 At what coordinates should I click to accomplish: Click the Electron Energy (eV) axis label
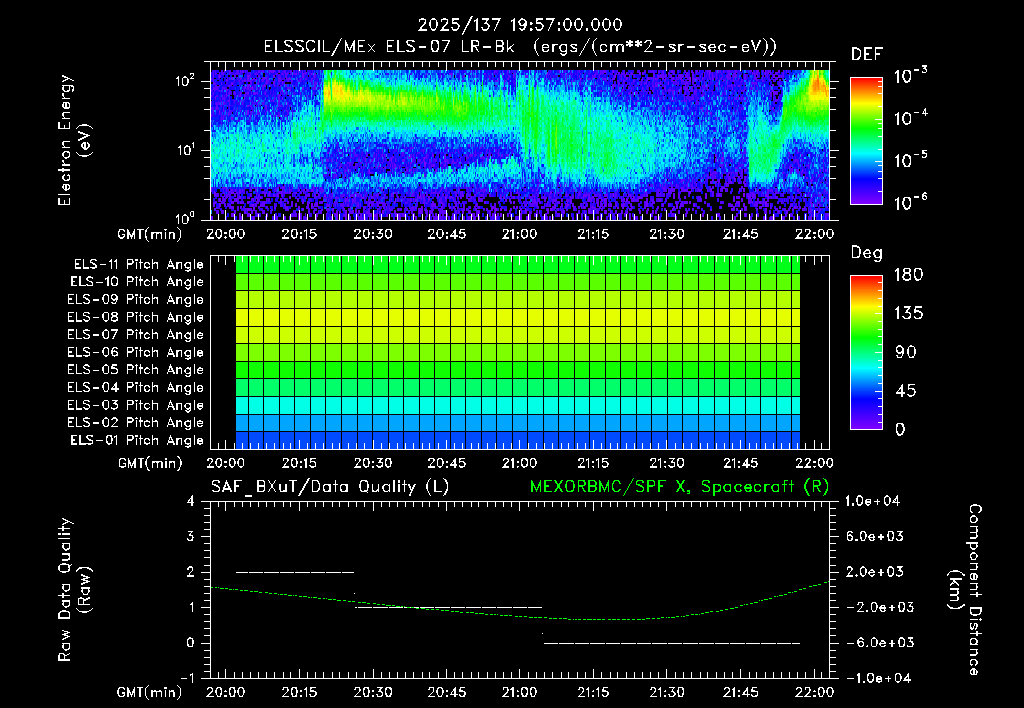click(x=74, y=140)
